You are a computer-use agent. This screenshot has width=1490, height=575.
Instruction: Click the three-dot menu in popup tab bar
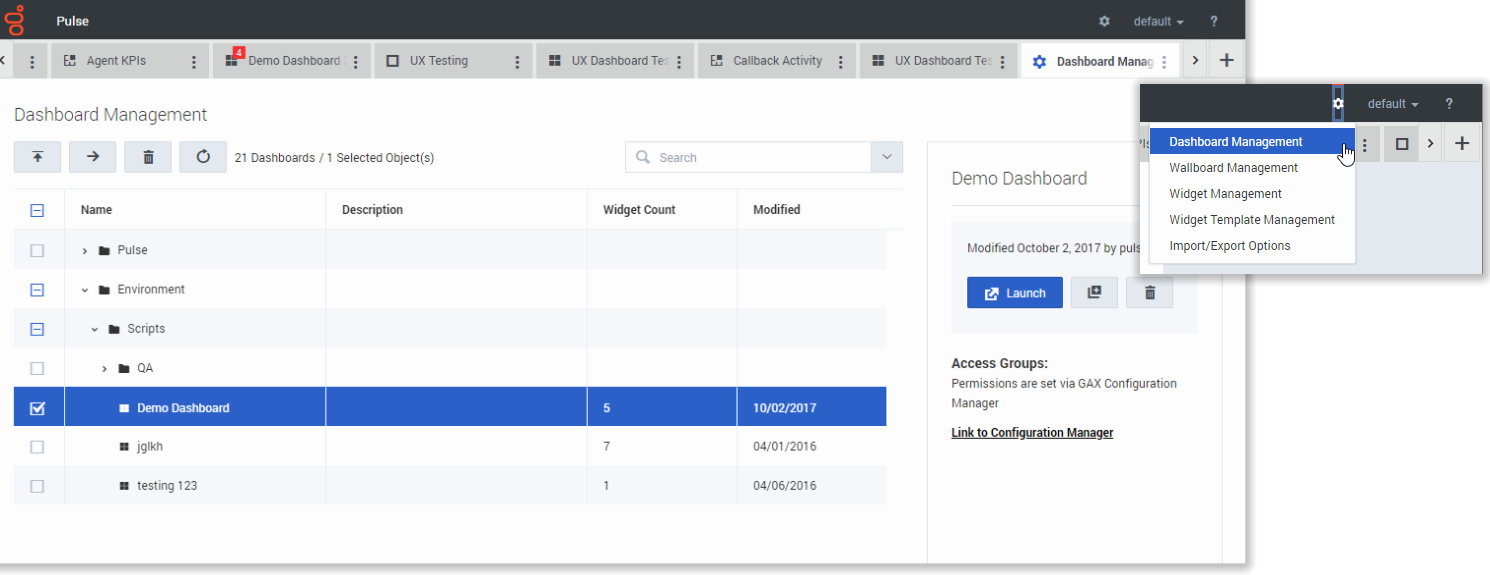[1365, 144]
